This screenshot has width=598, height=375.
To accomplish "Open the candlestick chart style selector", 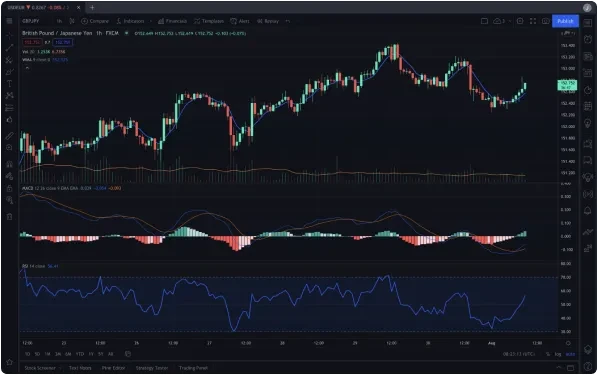I will 72,21.
